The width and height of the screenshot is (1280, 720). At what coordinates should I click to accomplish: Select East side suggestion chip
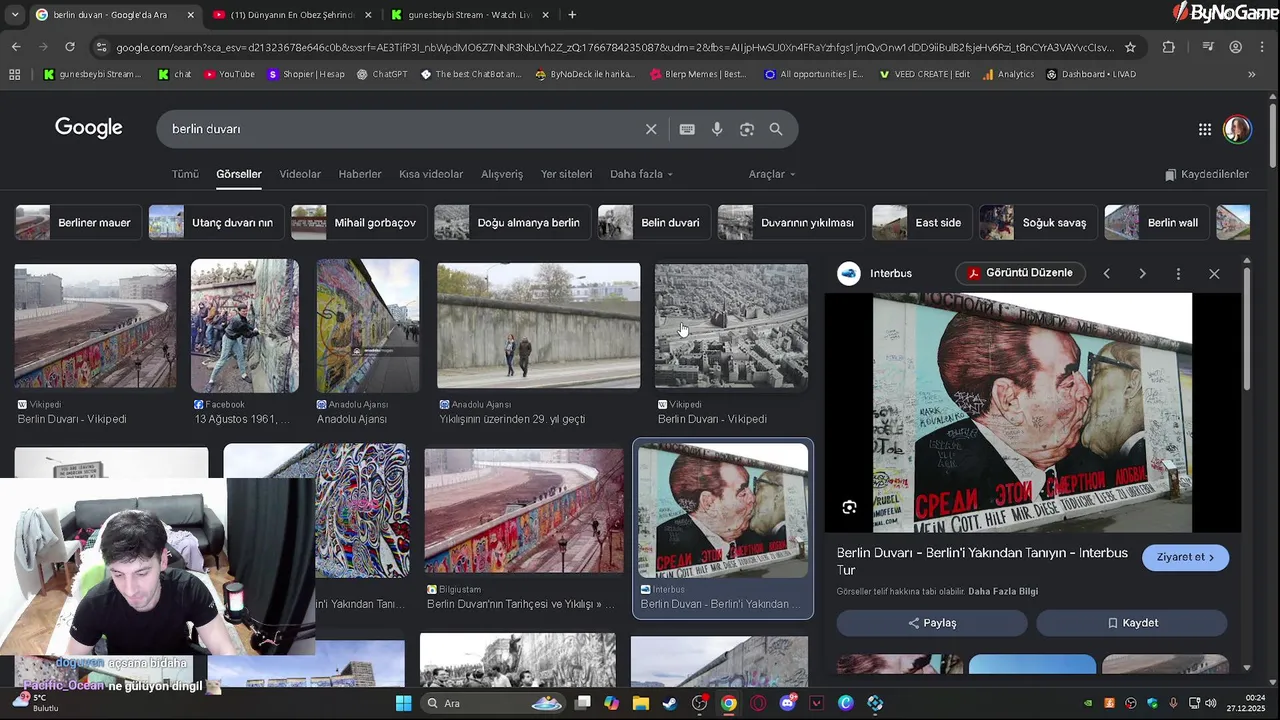(x=921, y=223)
